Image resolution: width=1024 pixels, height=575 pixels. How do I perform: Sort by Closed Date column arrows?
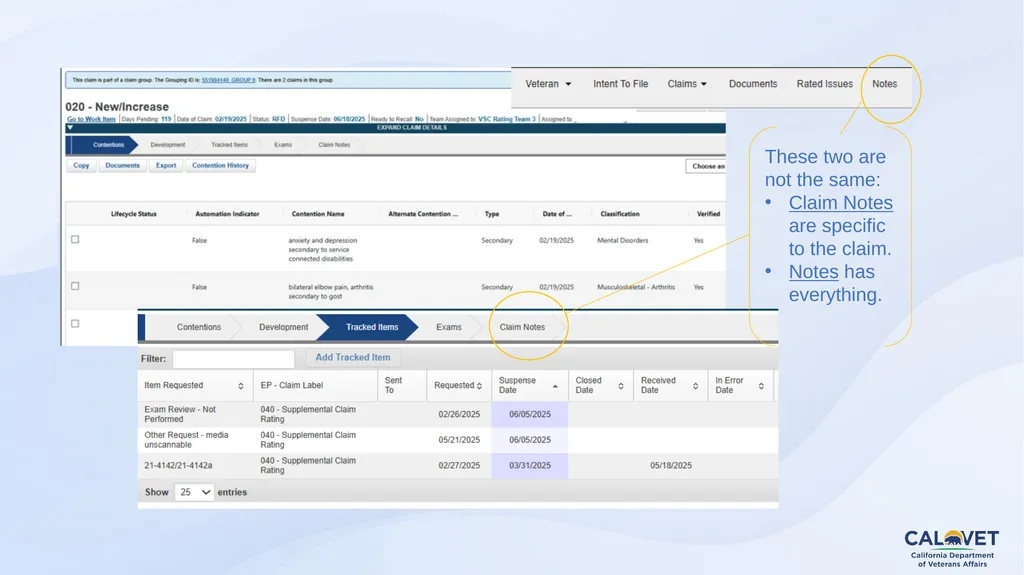coord(620,386)
